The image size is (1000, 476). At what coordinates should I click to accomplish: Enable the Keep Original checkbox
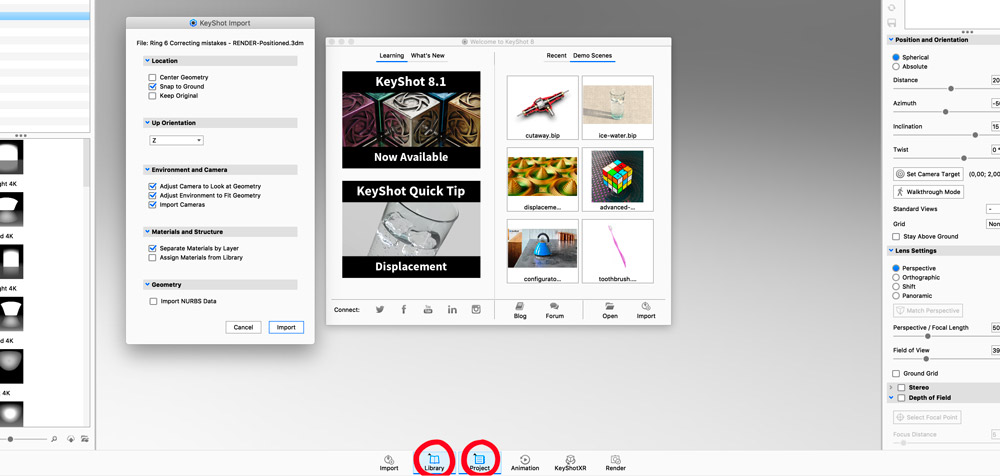tap(152, 96)
